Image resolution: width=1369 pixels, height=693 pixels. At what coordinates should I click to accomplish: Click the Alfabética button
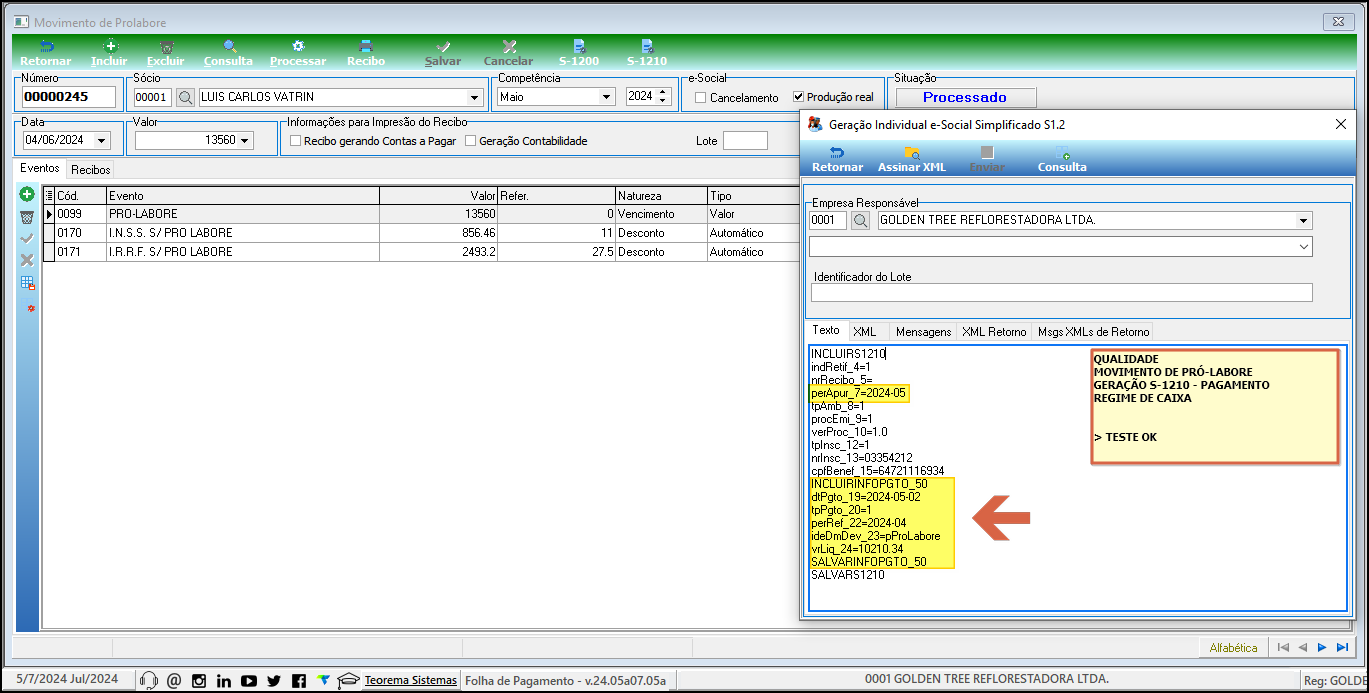[1233, 648]
